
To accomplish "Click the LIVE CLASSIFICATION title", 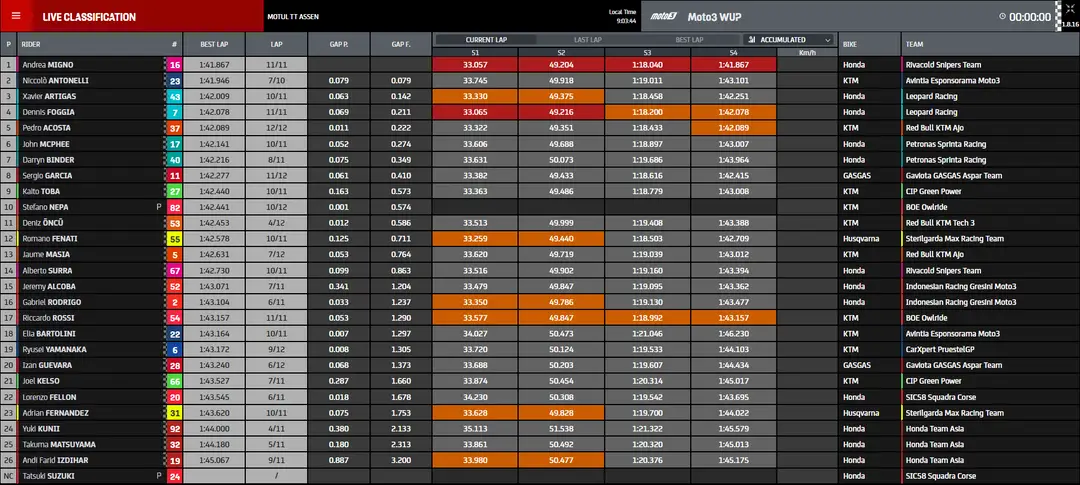I will 89,17.
